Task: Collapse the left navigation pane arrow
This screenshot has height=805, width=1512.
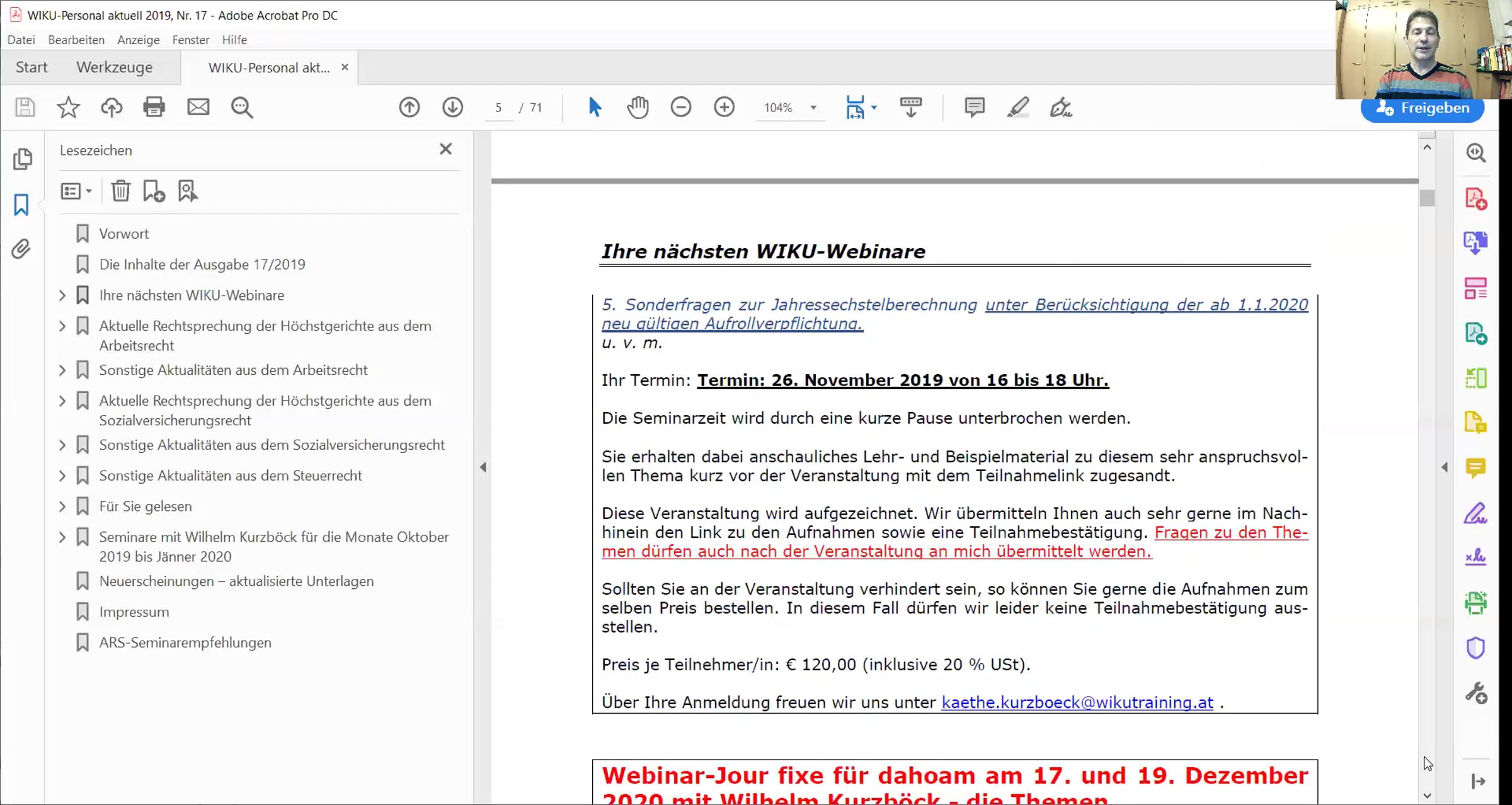Action: [483, 467]
